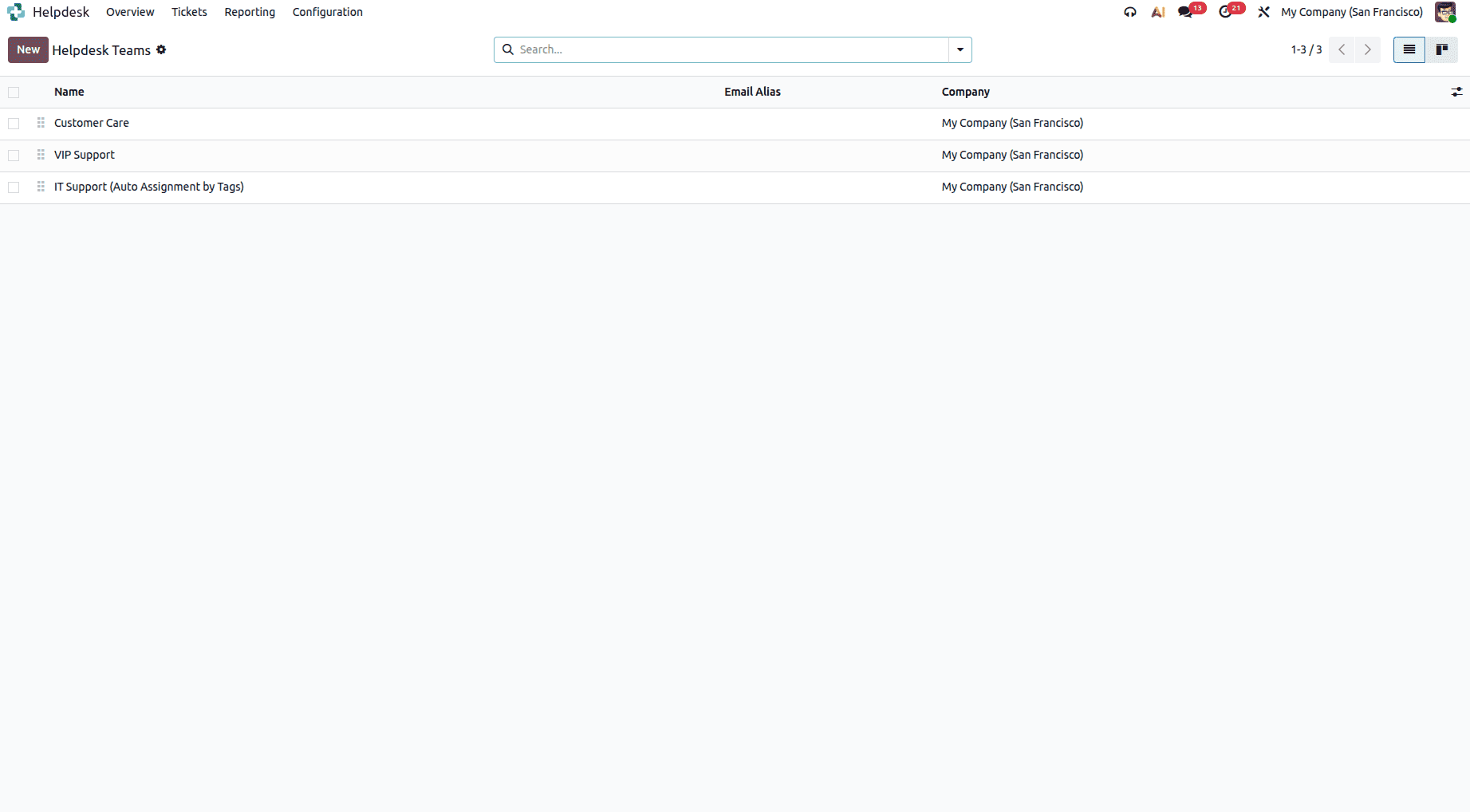Open the conversations message icon
Image resolution: width=1470 pixels, height=812 pixels.
(x=1186, y=12)
